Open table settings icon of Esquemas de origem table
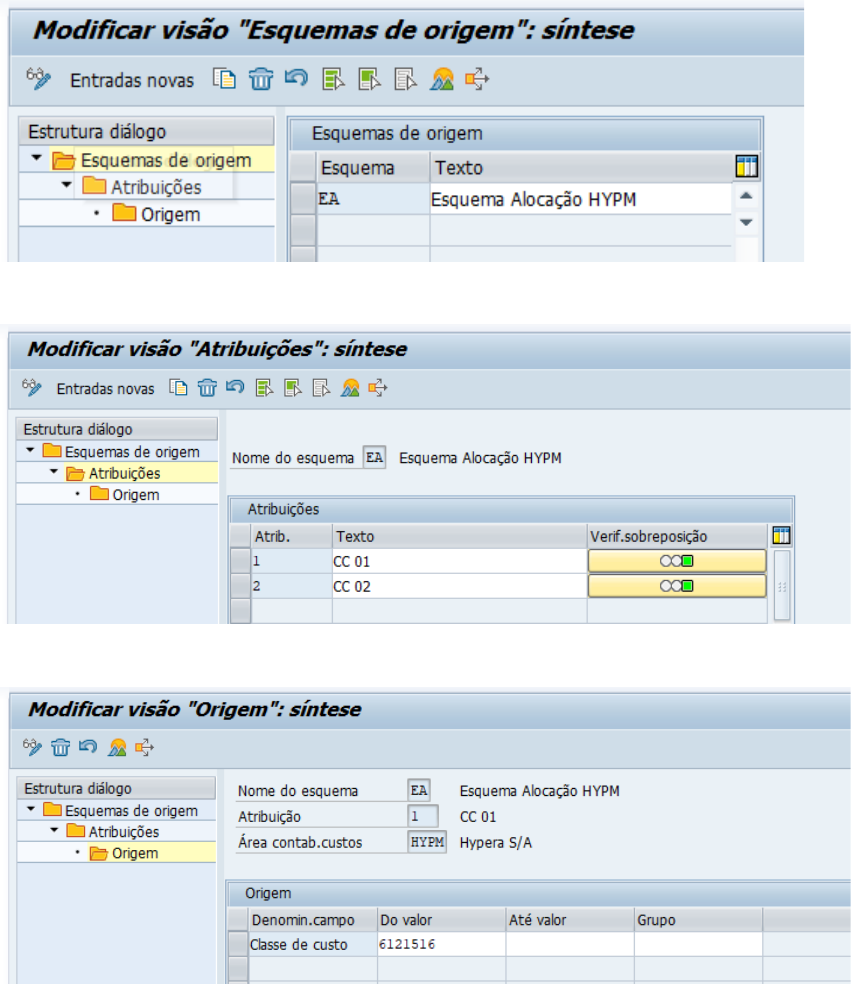The height and width of the screenshot is (984, 851). point(746,167)
